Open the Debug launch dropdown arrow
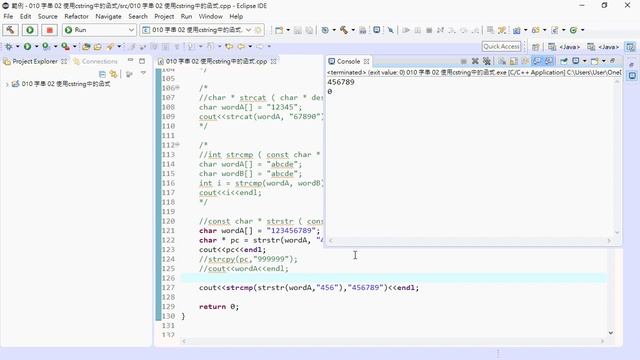This screenshot has width=640, height=360. click(x=17, y=47)
